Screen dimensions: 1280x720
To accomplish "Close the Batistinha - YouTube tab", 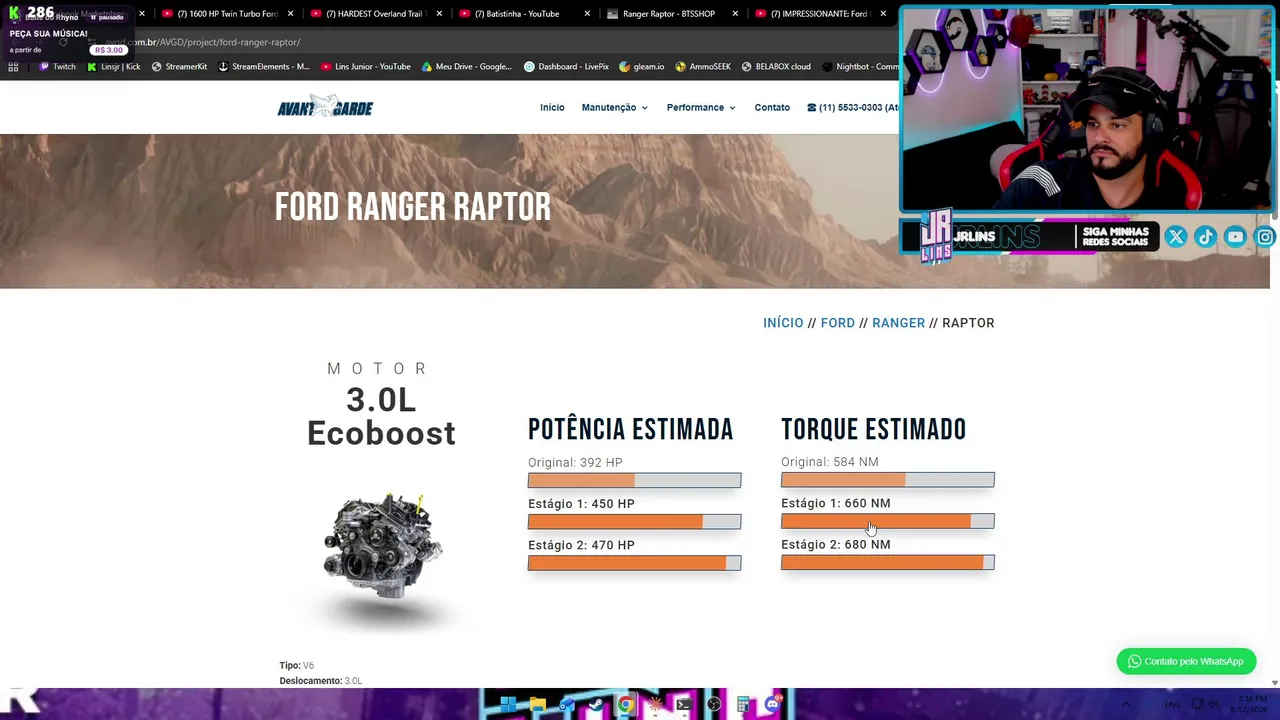I will [x=587, y=14].
